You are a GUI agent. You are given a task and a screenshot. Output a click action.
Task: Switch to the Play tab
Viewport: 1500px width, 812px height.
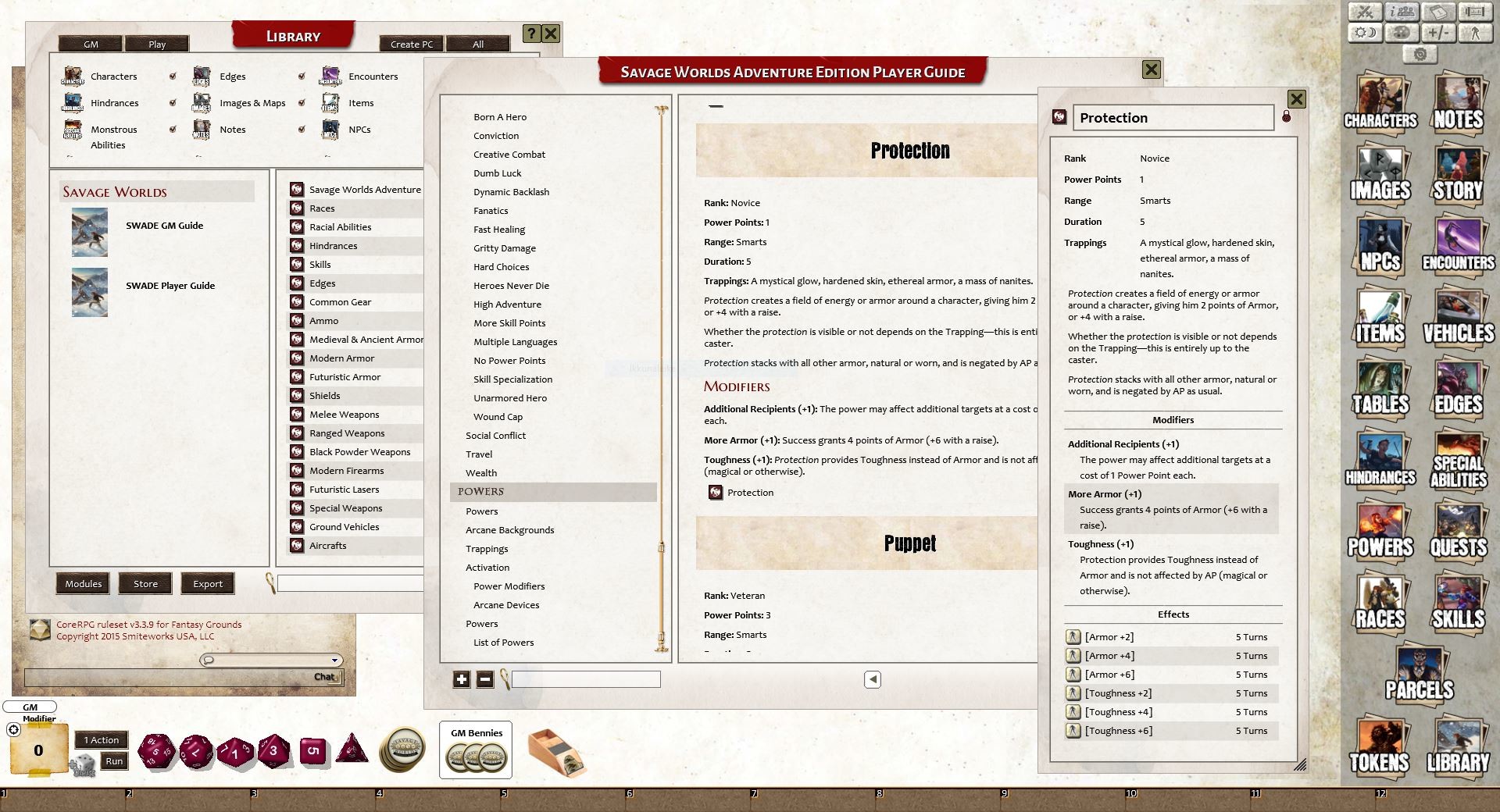(x=156, y=44)
